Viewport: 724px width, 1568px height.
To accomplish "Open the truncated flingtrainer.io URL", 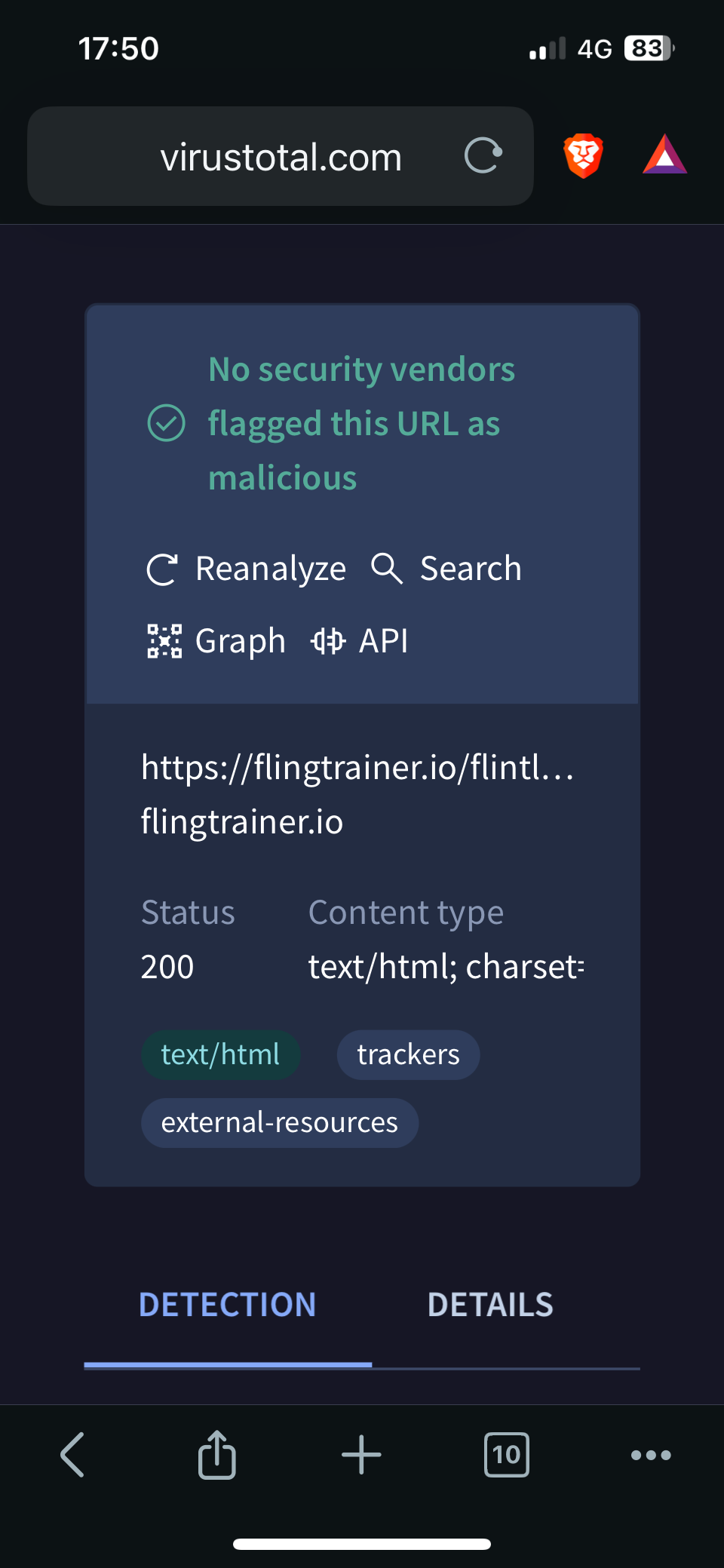I will [x=357, y=767].
